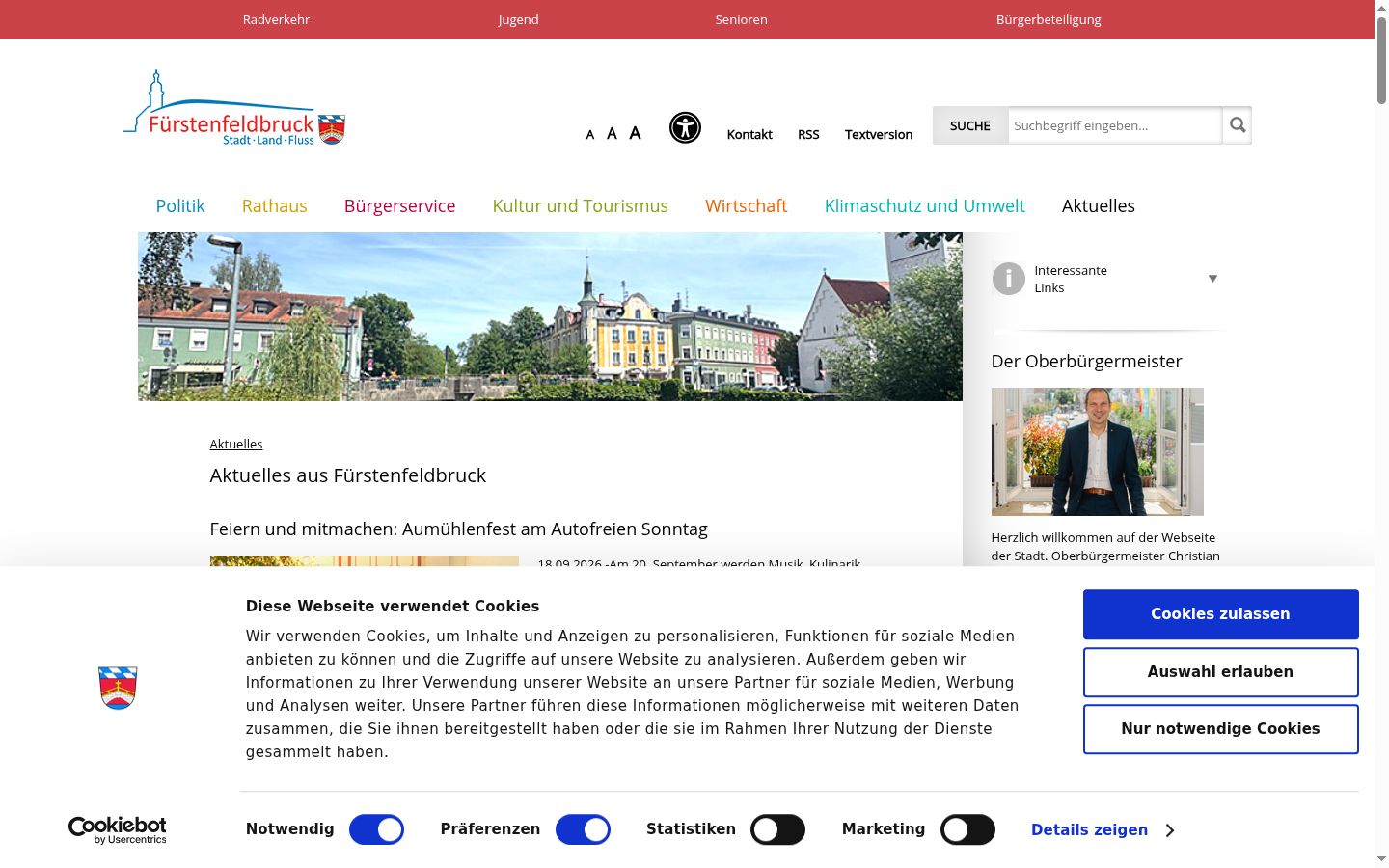The image size is (1389, 868).
Task: Click the Cookies zulassen button
Action: 1220,614
